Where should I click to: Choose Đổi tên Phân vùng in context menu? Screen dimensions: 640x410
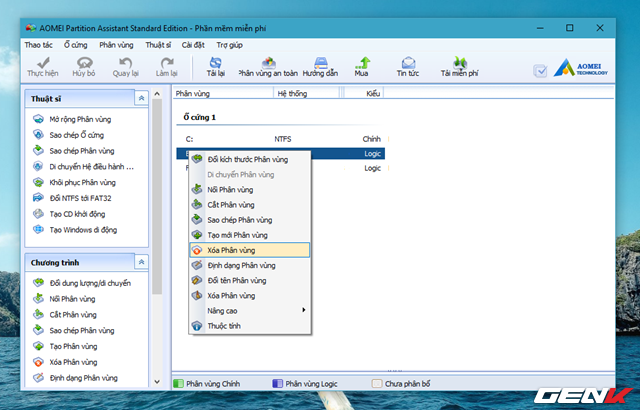pyautogui.click(x=250, y=281)
